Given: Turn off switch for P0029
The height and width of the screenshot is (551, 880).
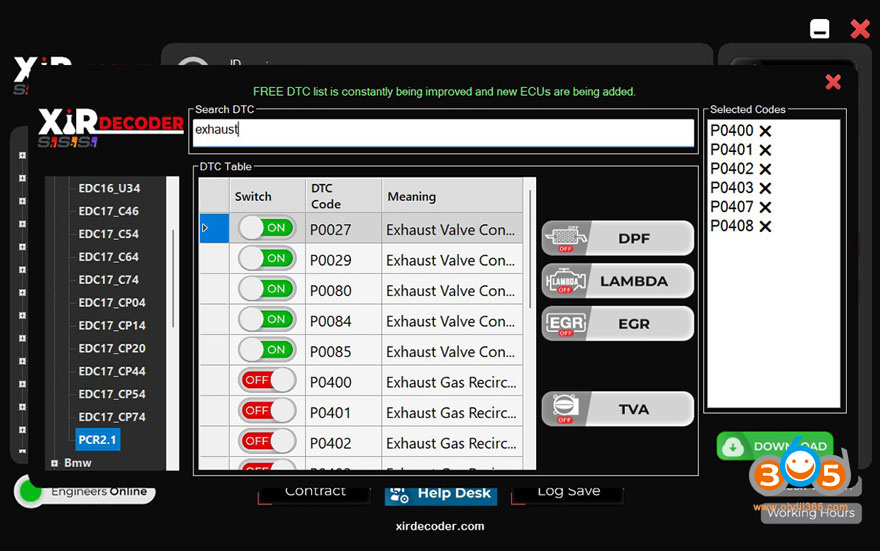Looking at the screenshot, I should [267, 258].
